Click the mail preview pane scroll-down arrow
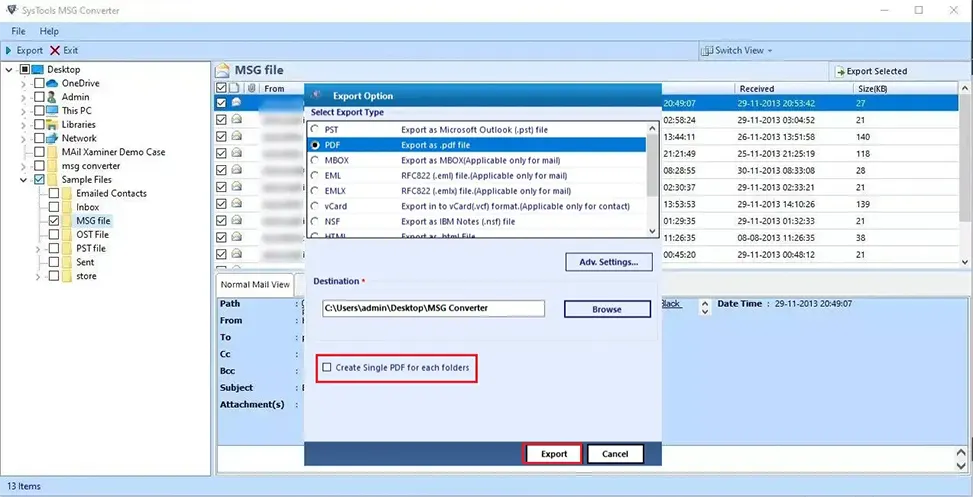The width and height of the screenshot is (973, 497). click(961, 465)
